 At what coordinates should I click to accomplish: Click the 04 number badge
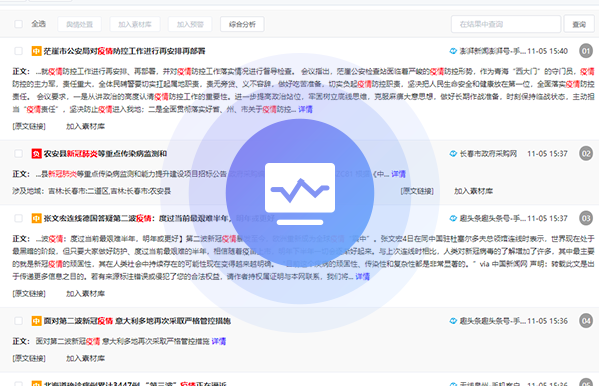point(586,321)
